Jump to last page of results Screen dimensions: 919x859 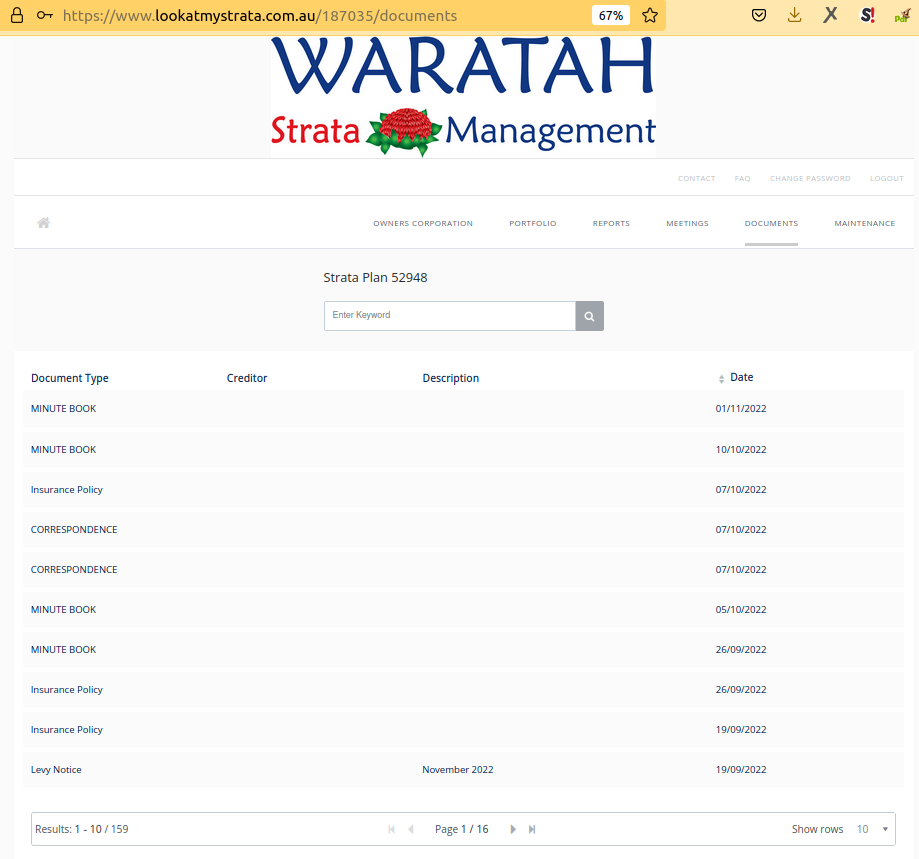click(x=532, y=829)
